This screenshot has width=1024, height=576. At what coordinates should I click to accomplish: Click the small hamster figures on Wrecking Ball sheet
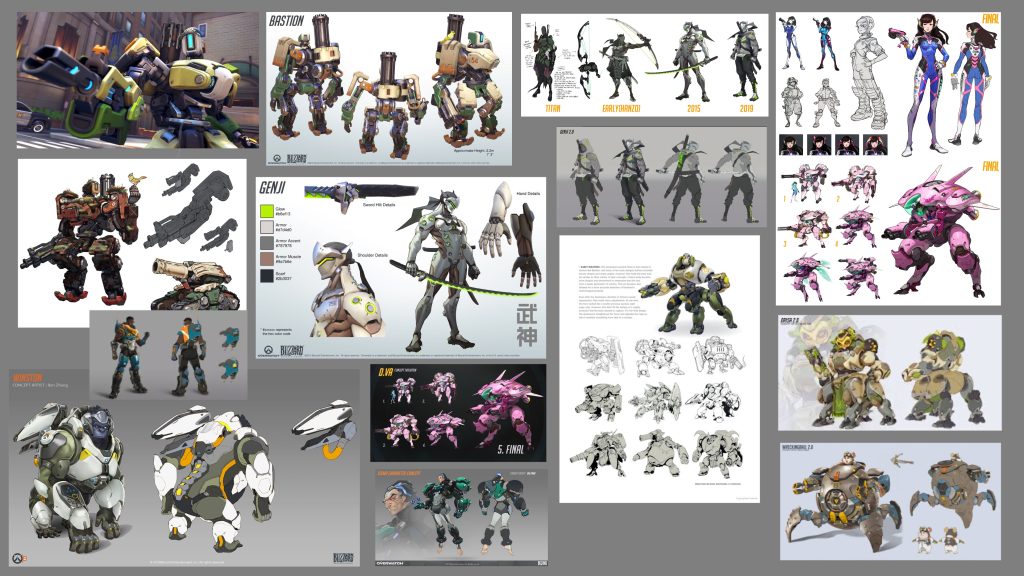[x=935, y=539]
